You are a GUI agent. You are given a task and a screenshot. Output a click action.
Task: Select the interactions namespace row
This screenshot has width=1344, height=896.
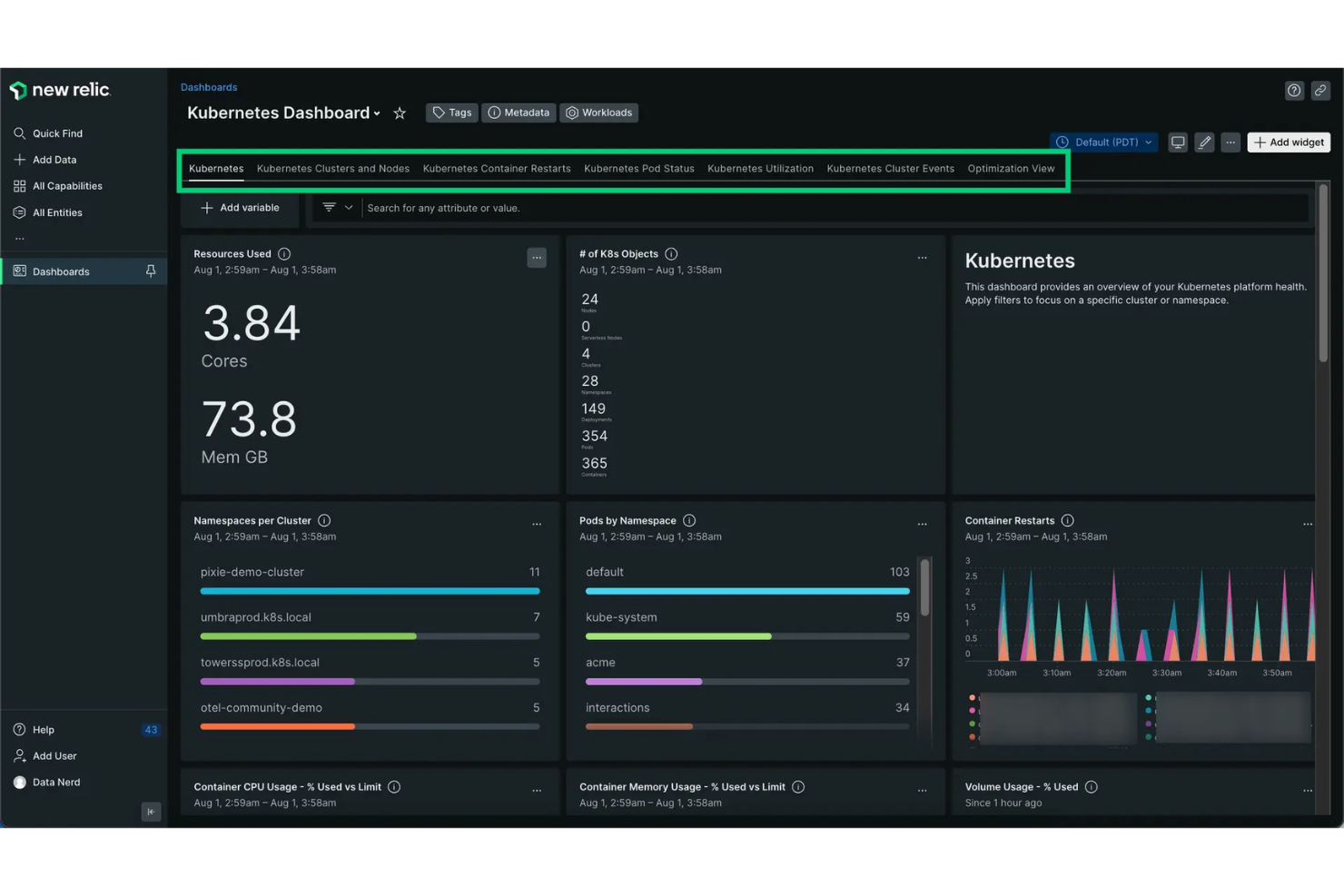[x=747, y=715]
